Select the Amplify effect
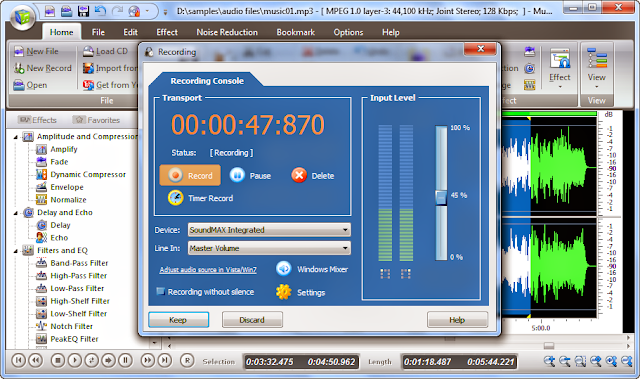Image resolution: width=640 pixels, height=379 pixels. click(x=64, y=149)
